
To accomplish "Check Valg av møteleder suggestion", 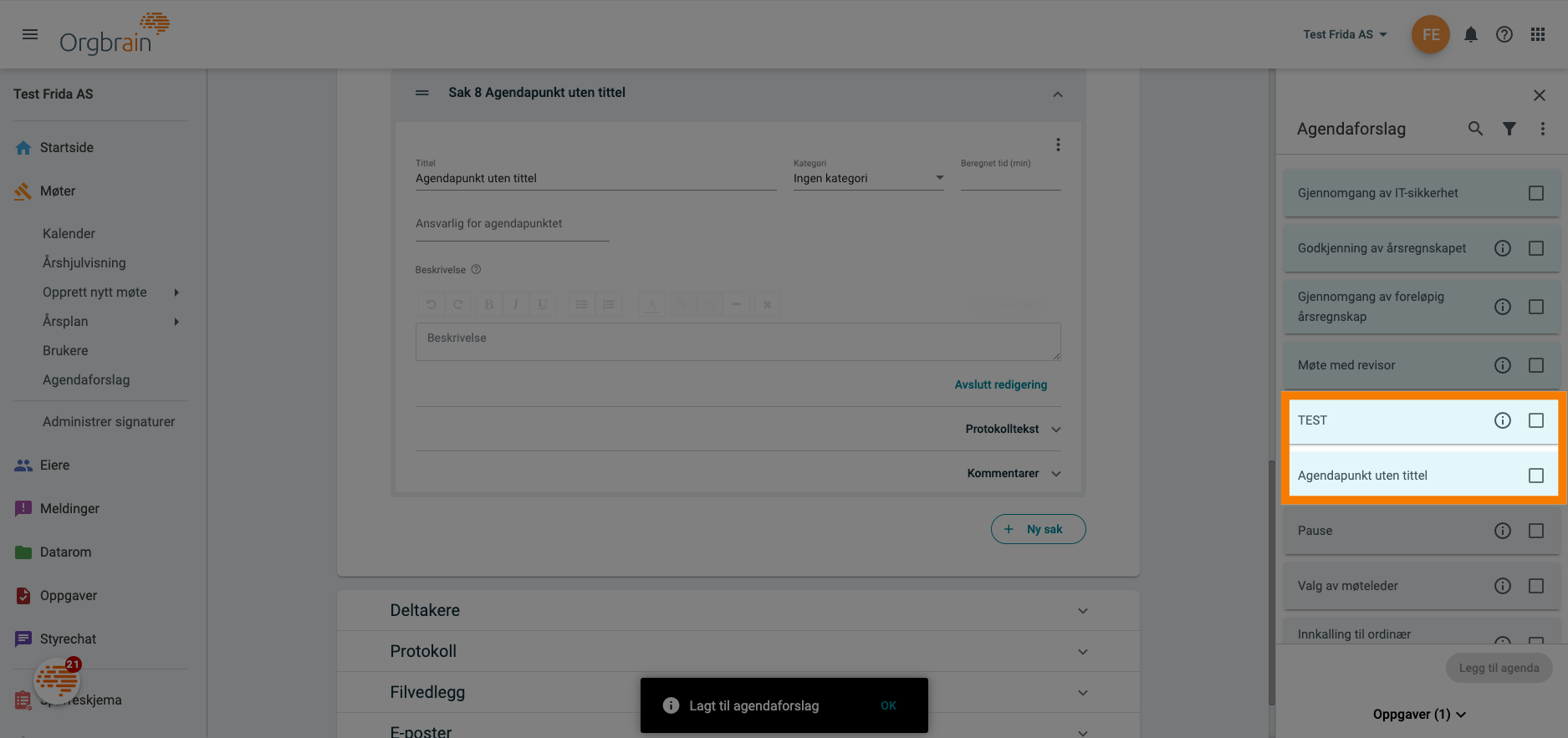I will click(x=1536, y=586).
